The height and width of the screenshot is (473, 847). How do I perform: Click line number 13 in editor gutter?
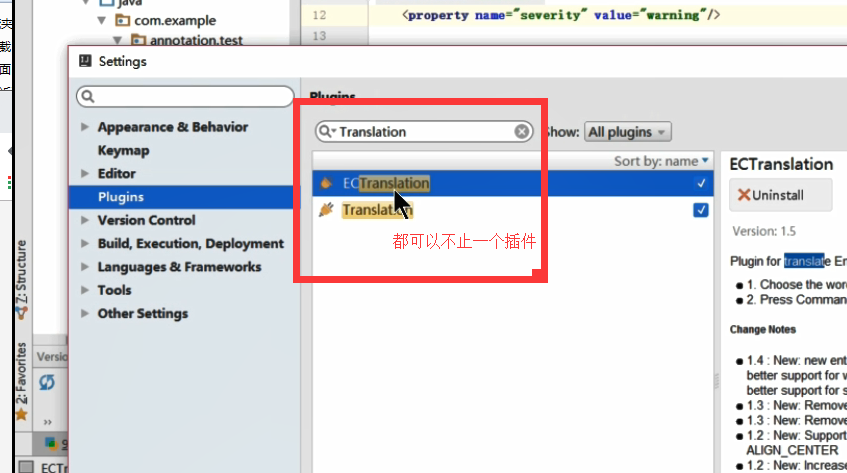[x=319, y=36]
